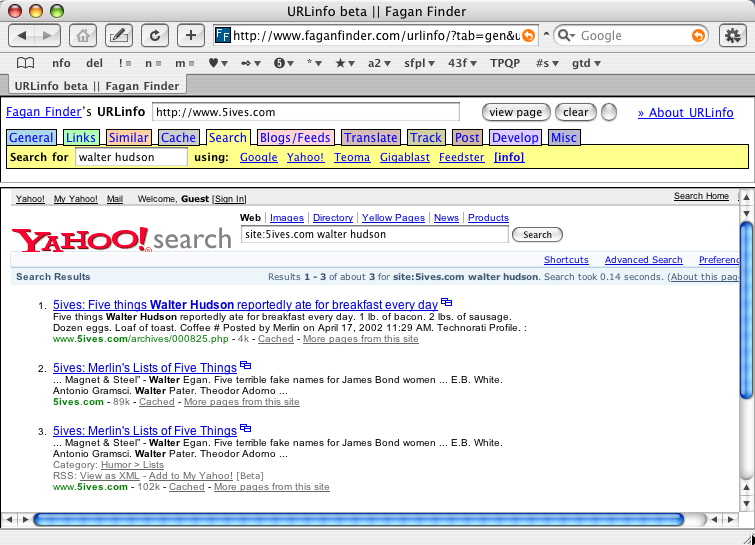Screen dimensions: 755x545
Task: Open the 'nfo' bookmark
Action: click(x=61, y=63)
